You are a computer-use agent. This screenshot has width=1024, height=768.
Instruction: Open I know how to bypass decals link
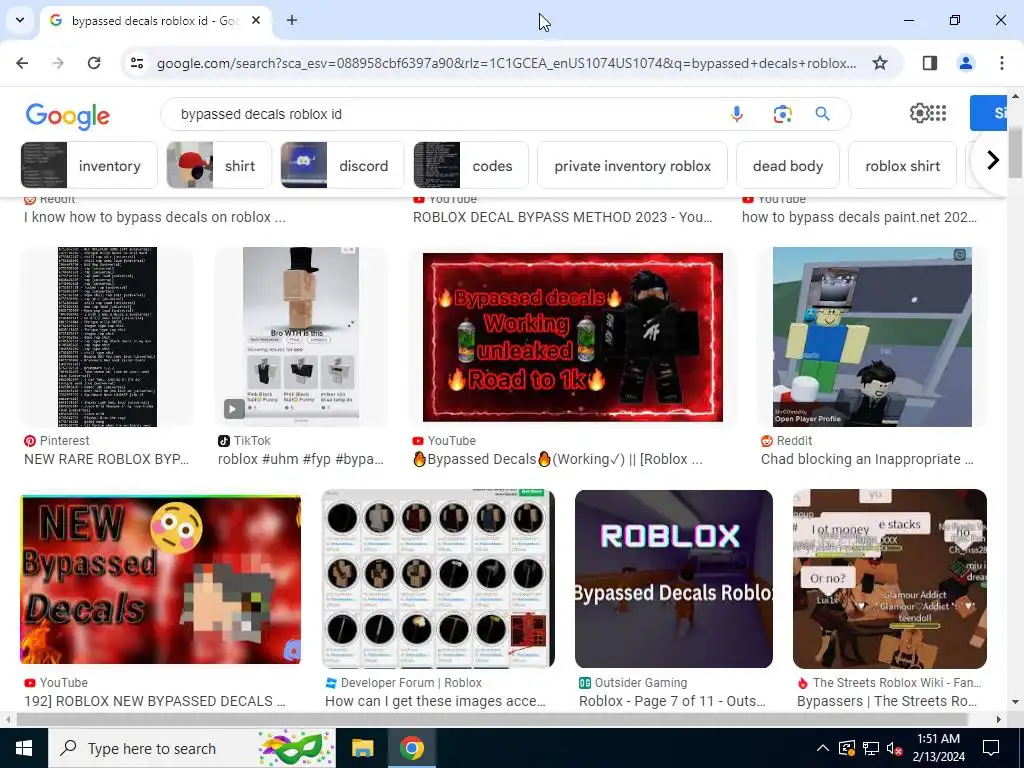click(155, 217)
